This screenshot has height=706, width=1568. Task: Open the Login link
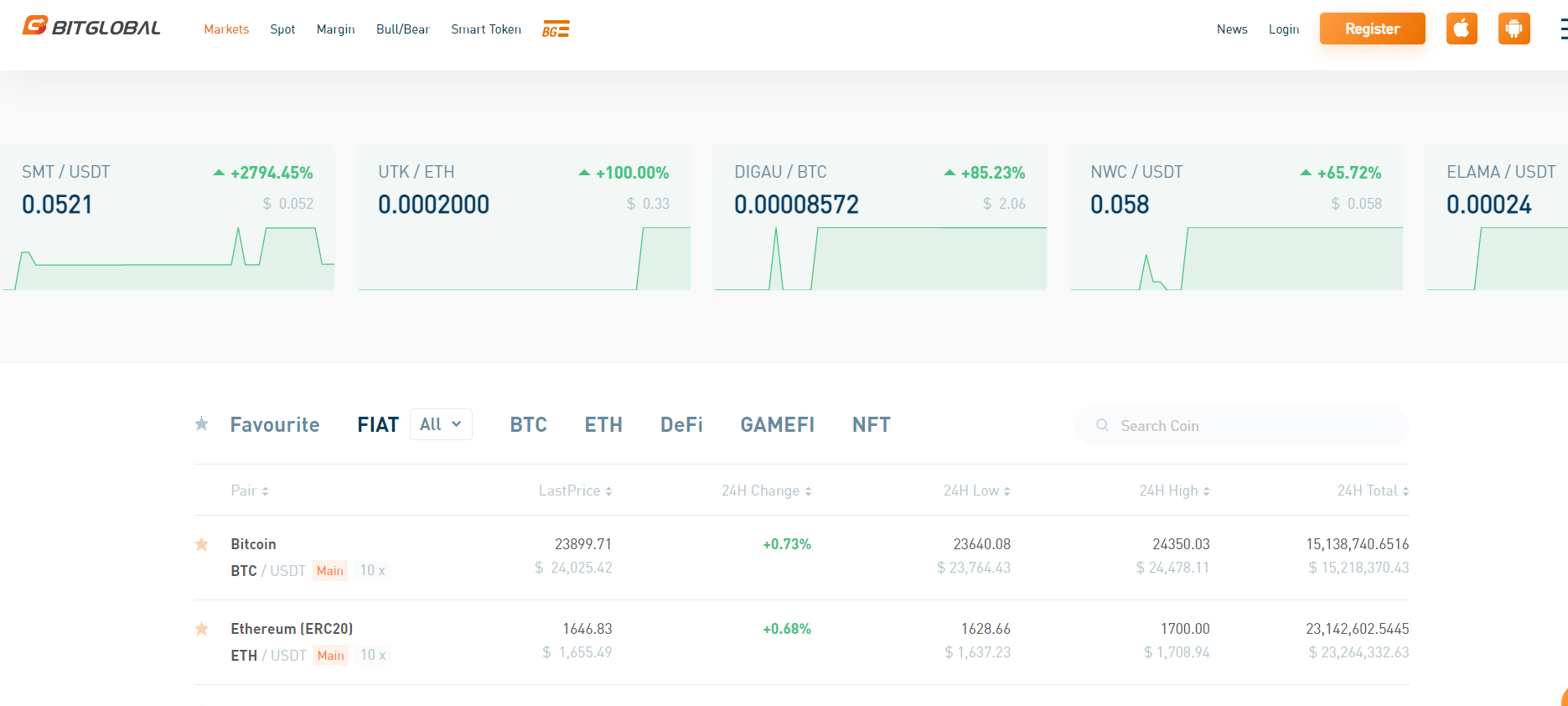click(x=1283, y=29)
